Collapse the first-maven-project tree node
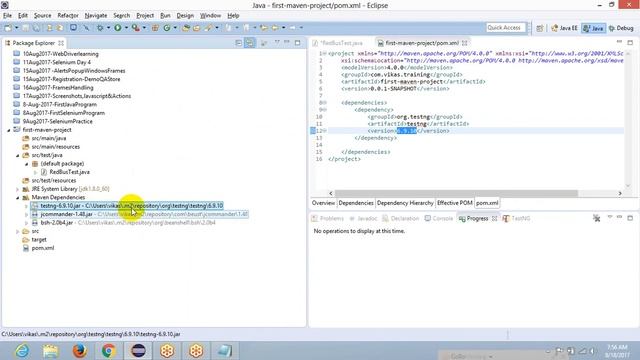This screenshot has width=640, height=360. [x=9, y=130]
